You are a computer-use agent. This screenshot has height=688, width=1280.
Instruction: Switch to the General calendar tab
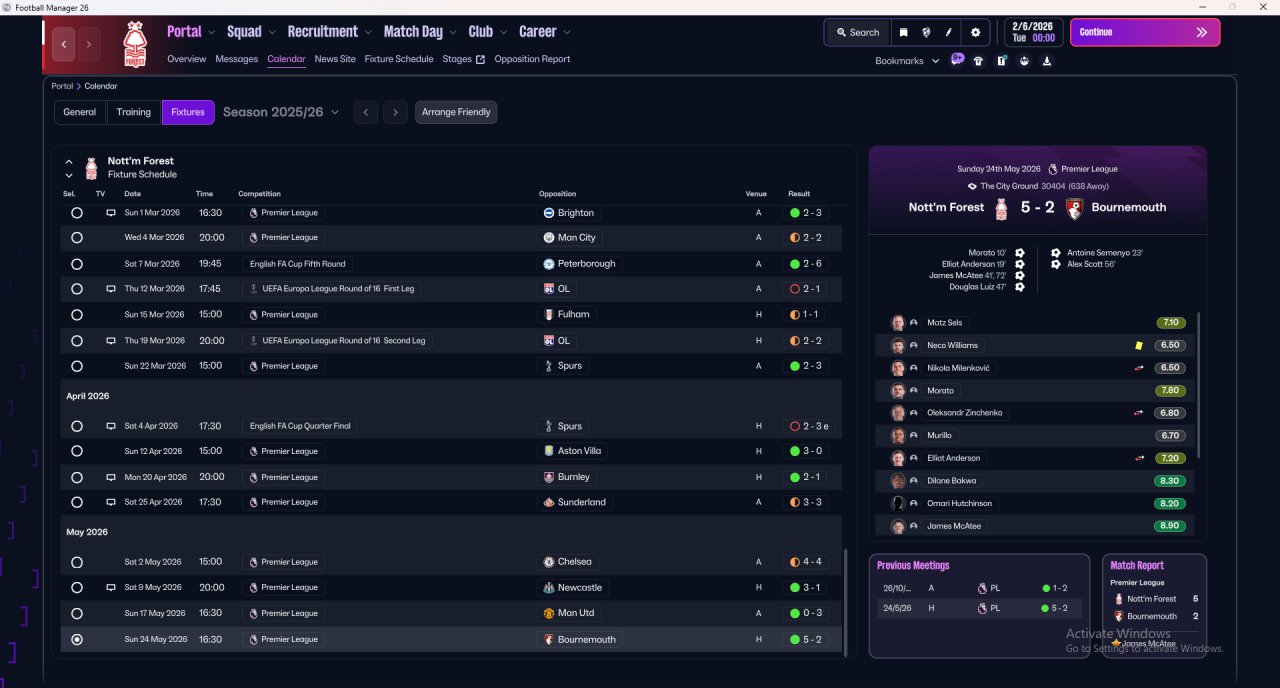(x=80, y=112)
